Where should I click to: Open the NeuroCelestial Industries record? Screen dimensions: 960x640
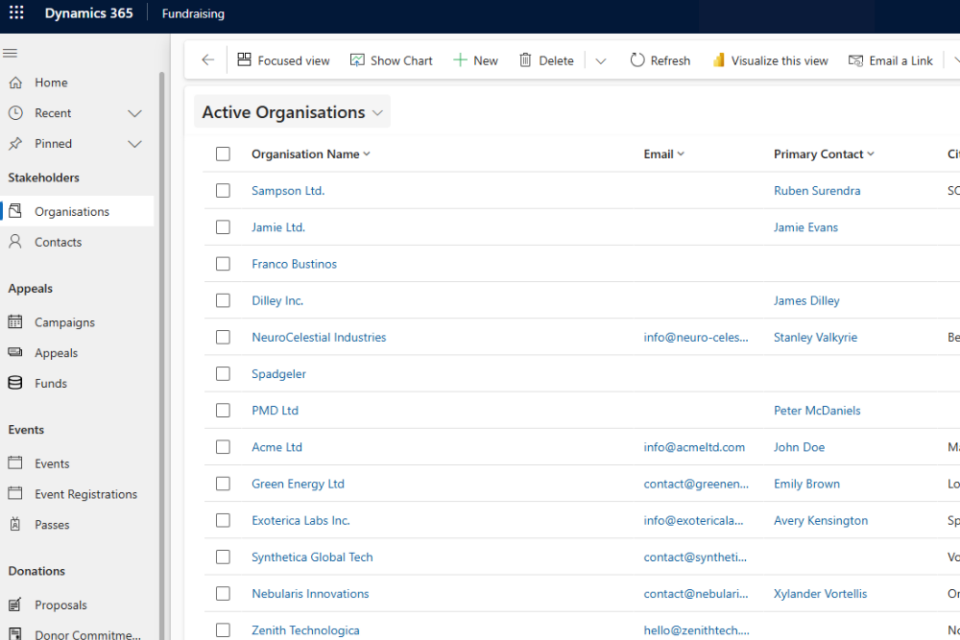click(x=318, y=337)
